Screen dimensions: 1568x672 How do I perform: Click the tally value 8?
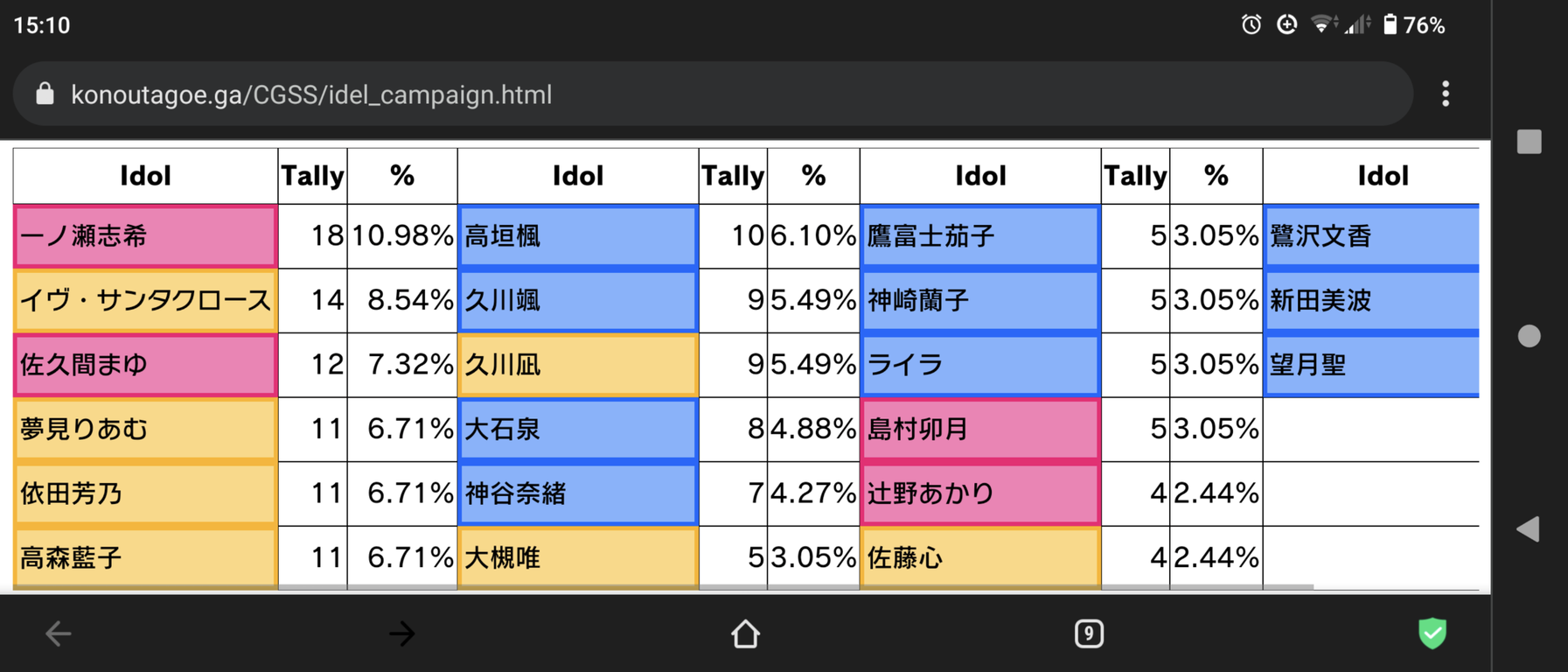733,429
